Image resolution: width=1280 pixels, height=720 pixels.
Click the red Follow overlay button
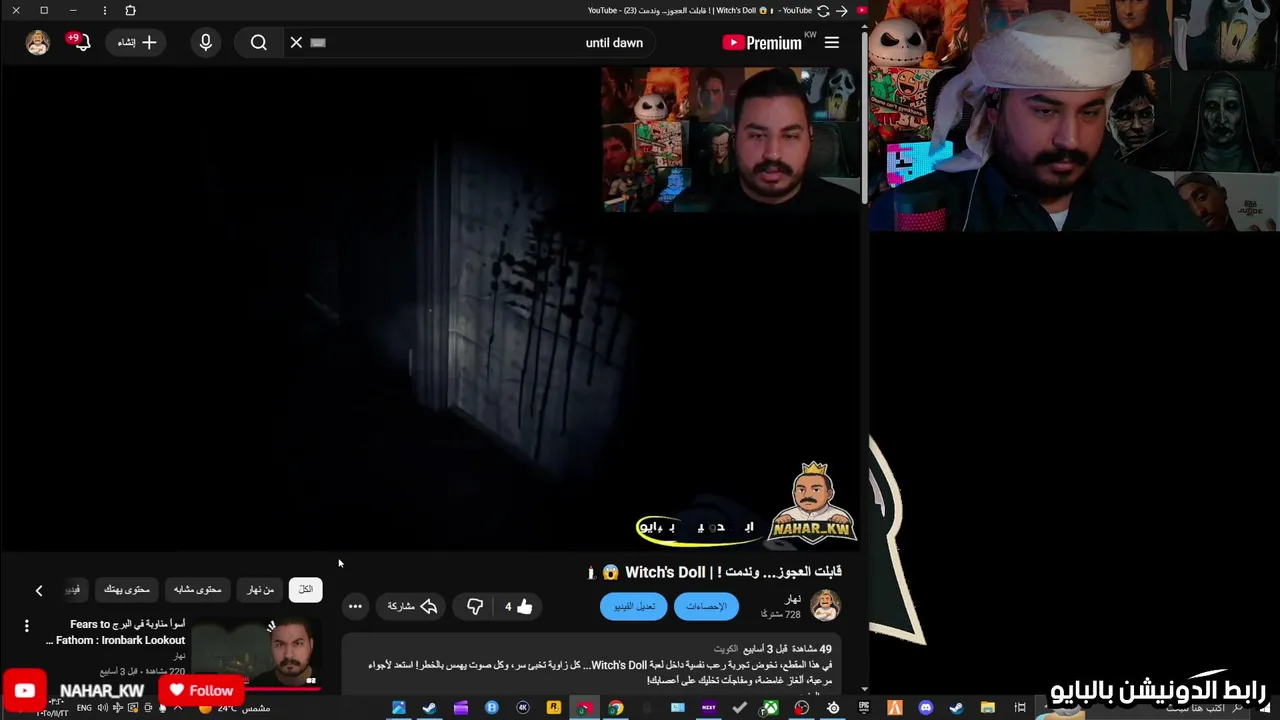pos(201,690)
